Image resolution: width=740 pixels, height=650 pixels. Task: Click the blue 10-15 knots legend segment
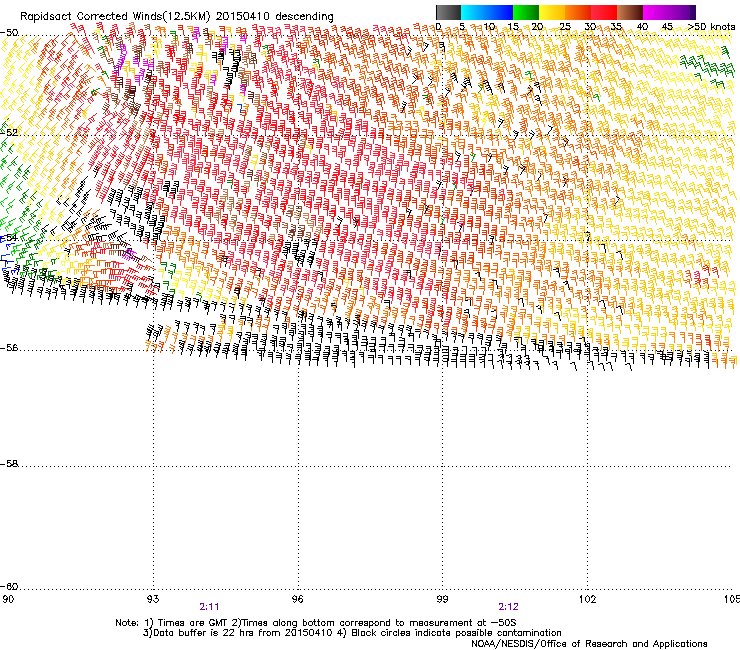[x=500, y=12]
